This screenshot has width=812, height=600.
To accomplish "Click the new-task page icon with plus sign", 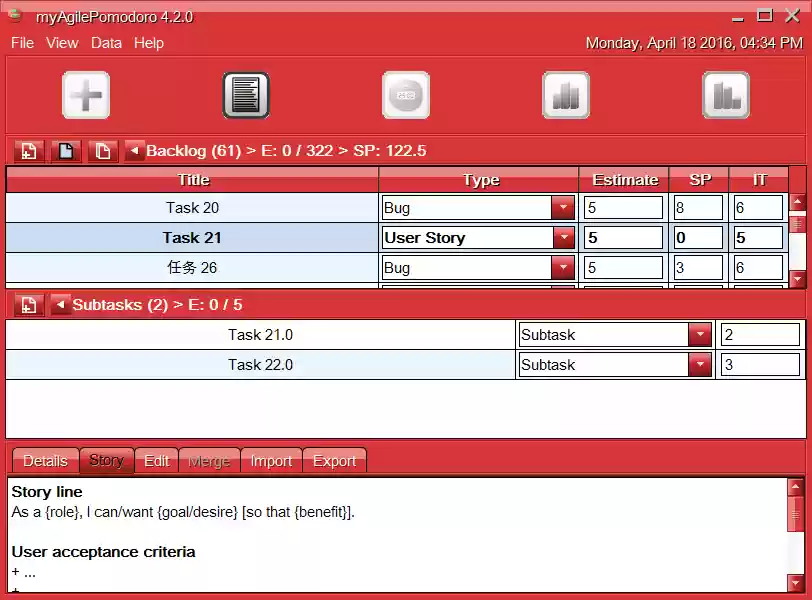I will tap(28, 150).
